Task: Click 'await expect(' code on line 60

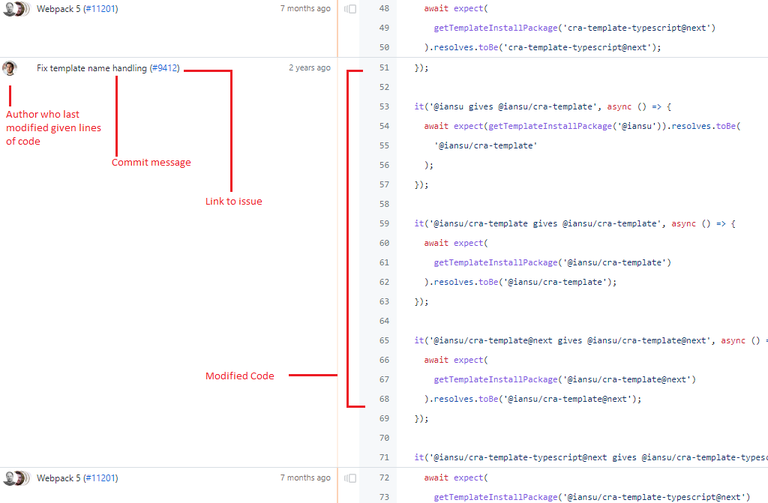Action: point(456,243)
